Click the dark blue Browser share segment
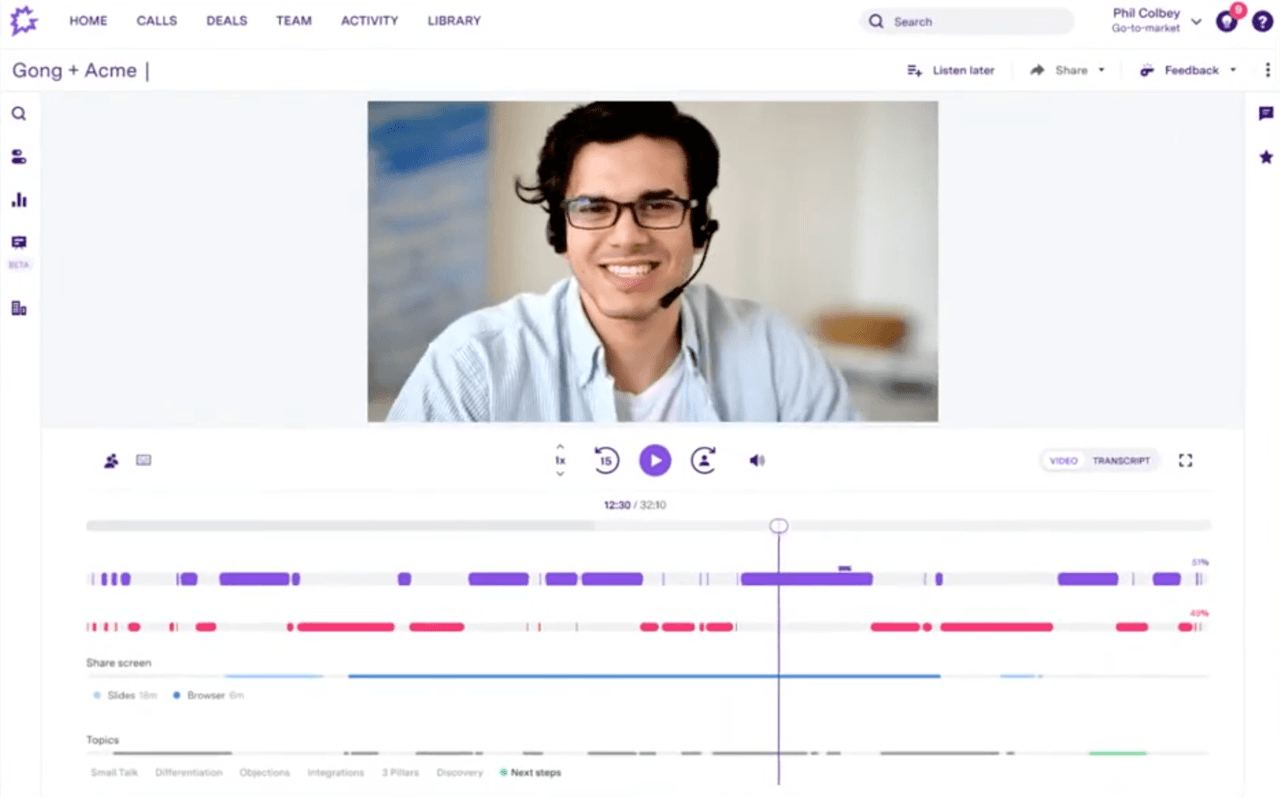 point(644,677)
